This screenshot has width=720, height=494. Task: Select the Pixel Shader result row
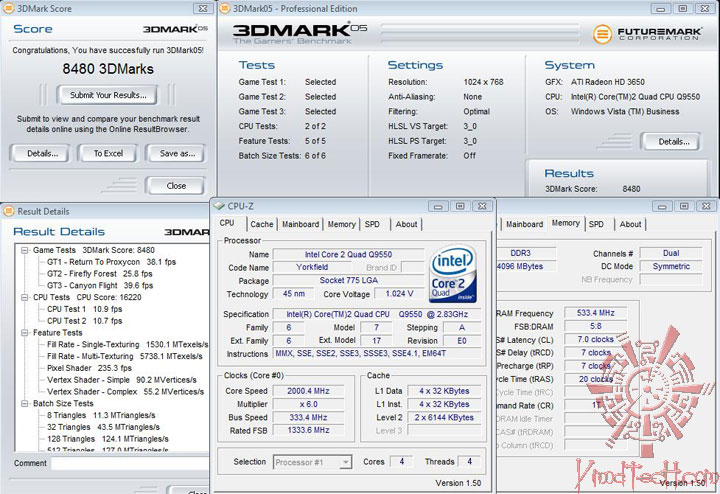point(89,368)
